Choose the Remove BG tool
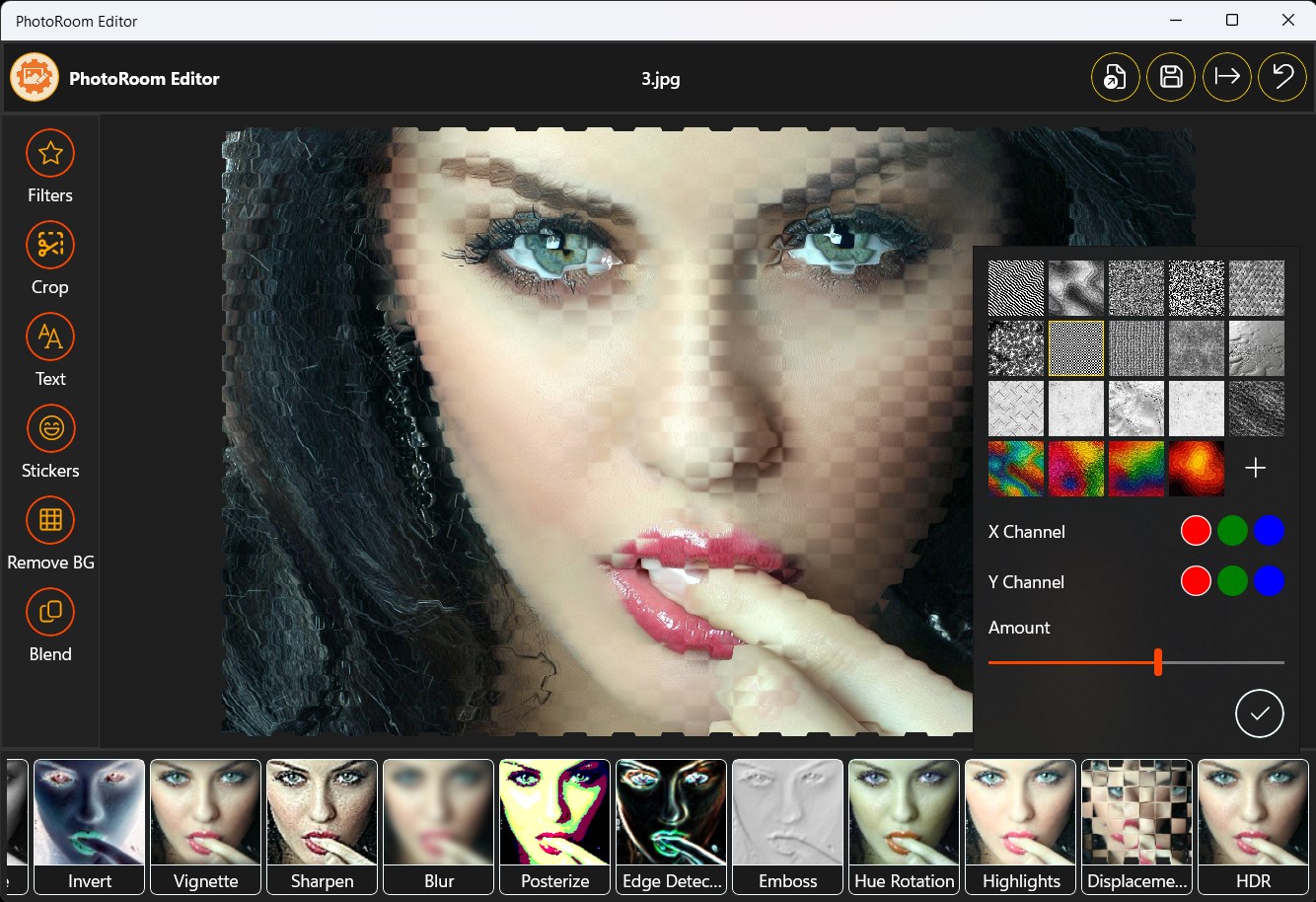 click(50, 534)
